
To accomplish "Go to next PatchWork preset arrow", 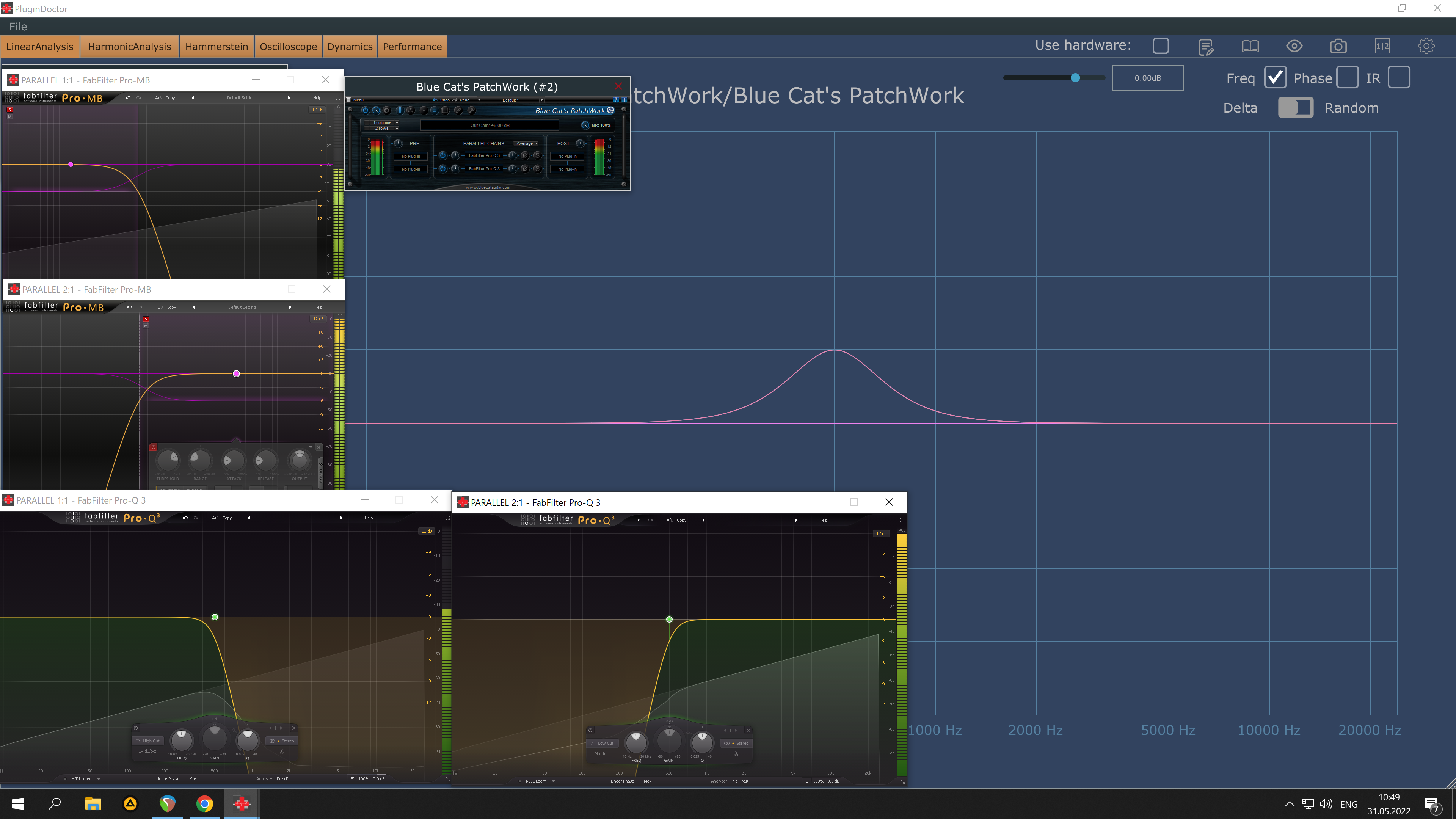I will click(x=542, y=100).
